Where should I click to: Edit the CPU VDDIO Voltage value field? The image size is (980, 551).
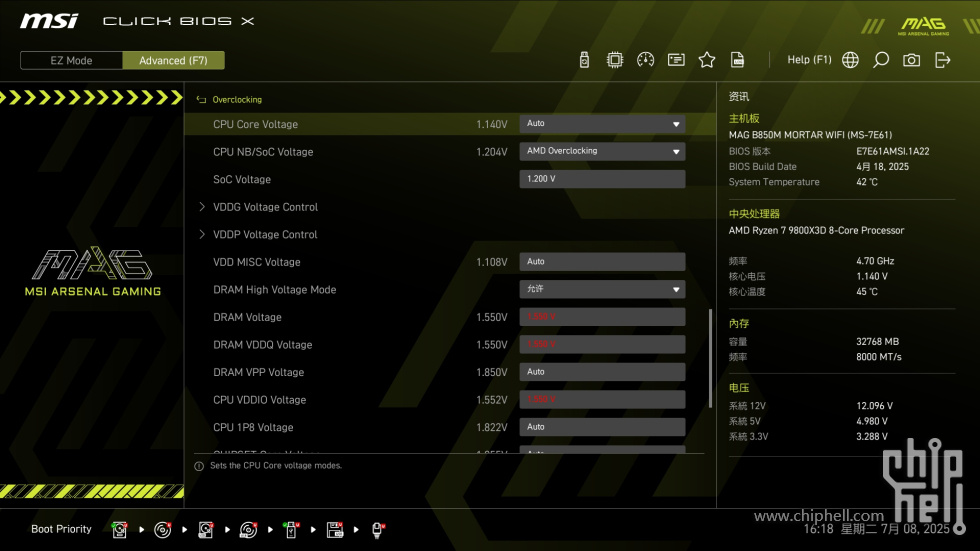point(602,399)
